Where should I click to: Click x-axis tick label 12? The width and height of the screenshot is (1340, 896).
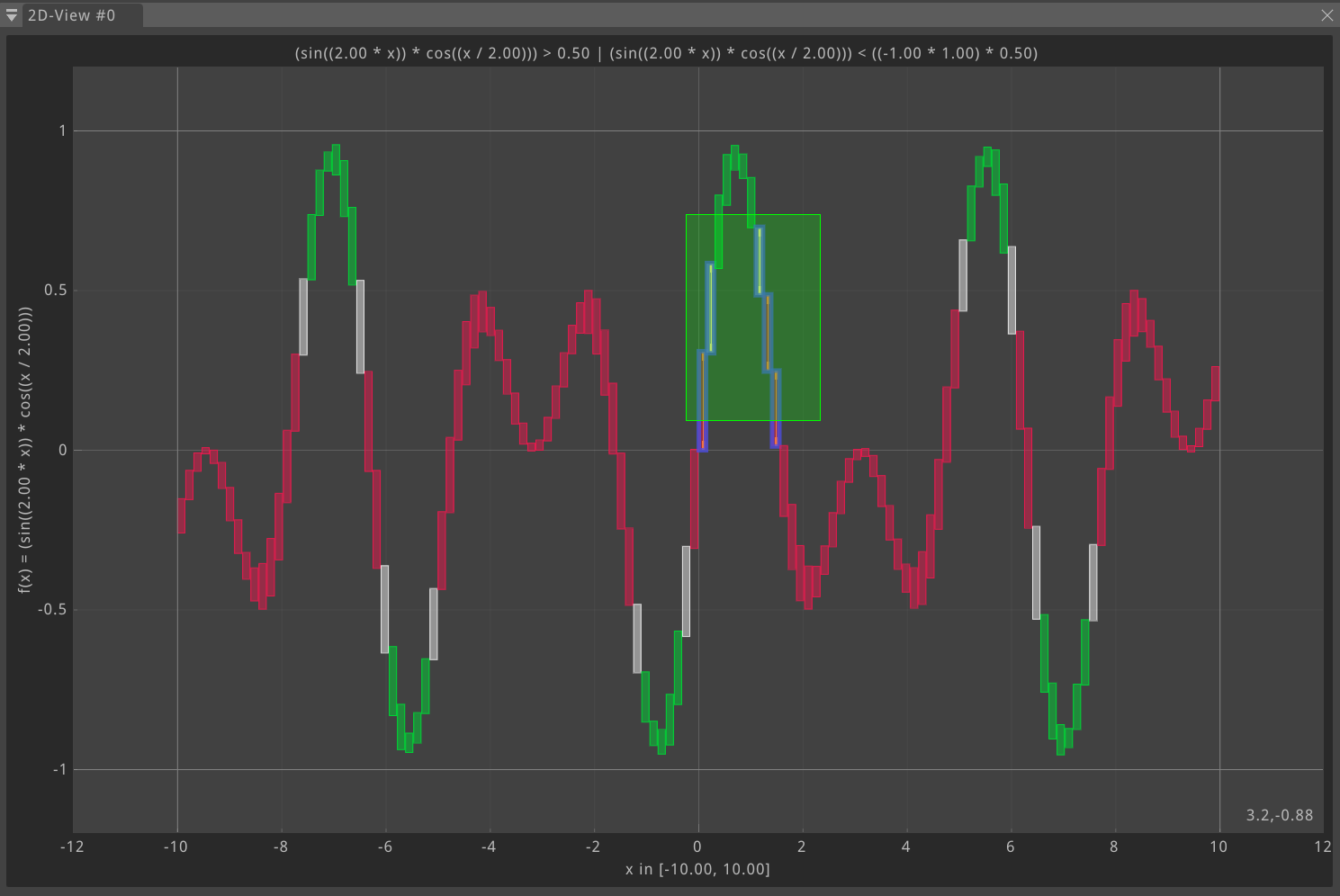tap(1322, 847)
